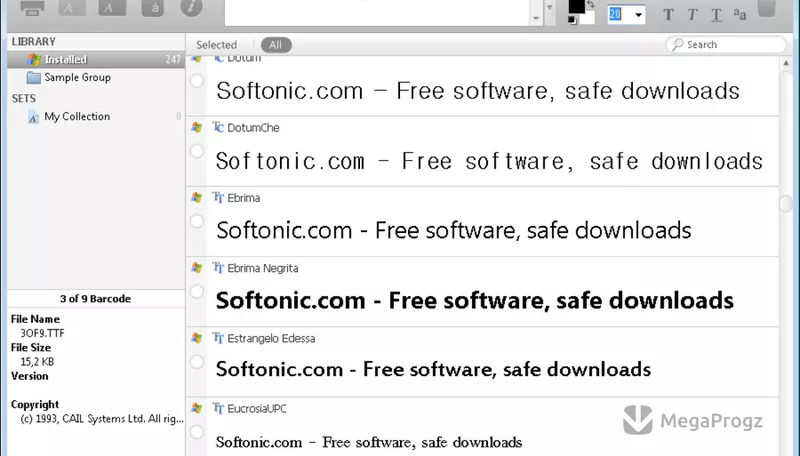Switch to the Selected filter tab
Image resolution: width=800 pixels, height=456 pixels.
click(x=216, y=45)
